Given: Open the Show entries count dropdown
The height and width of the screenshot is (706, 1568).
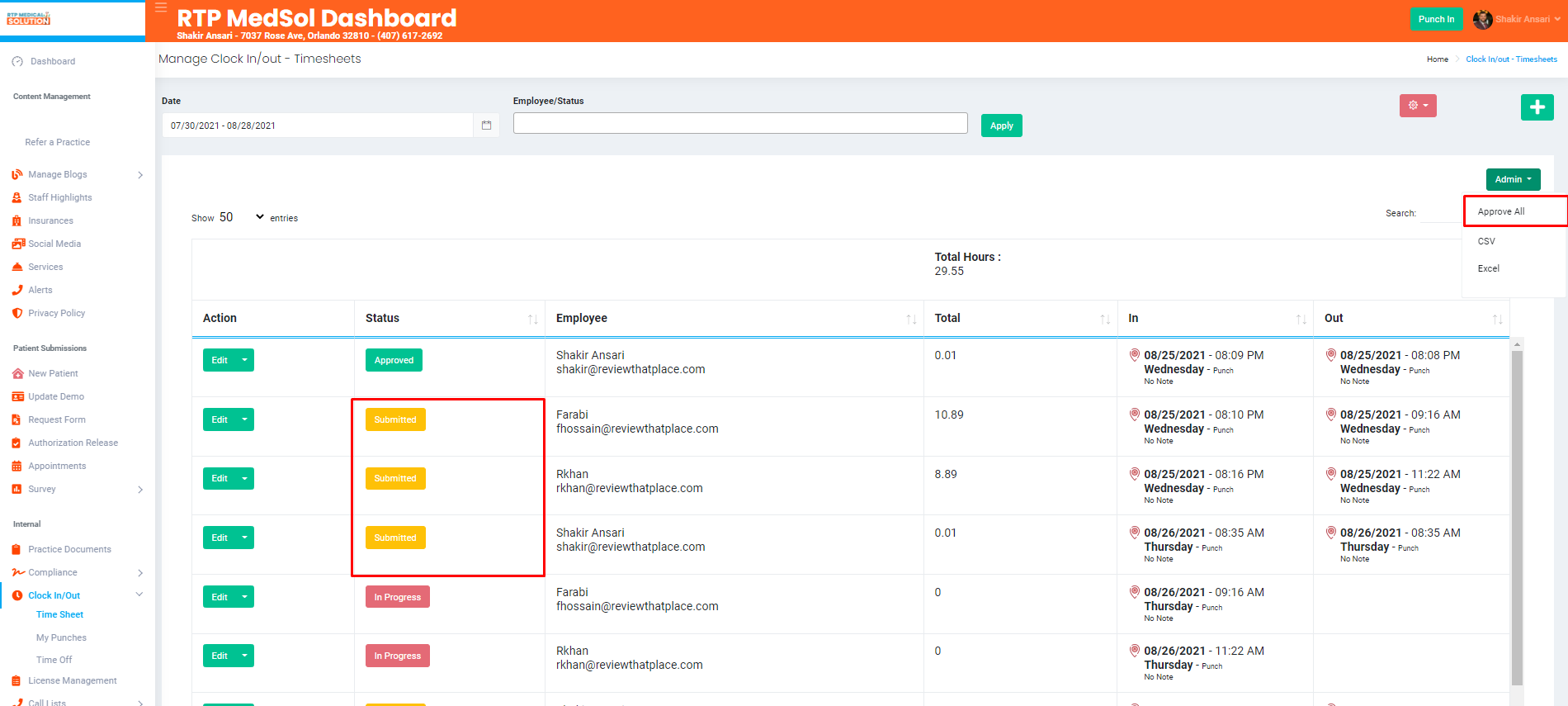Looking at the screenshot, I should [x=241, y=217].
